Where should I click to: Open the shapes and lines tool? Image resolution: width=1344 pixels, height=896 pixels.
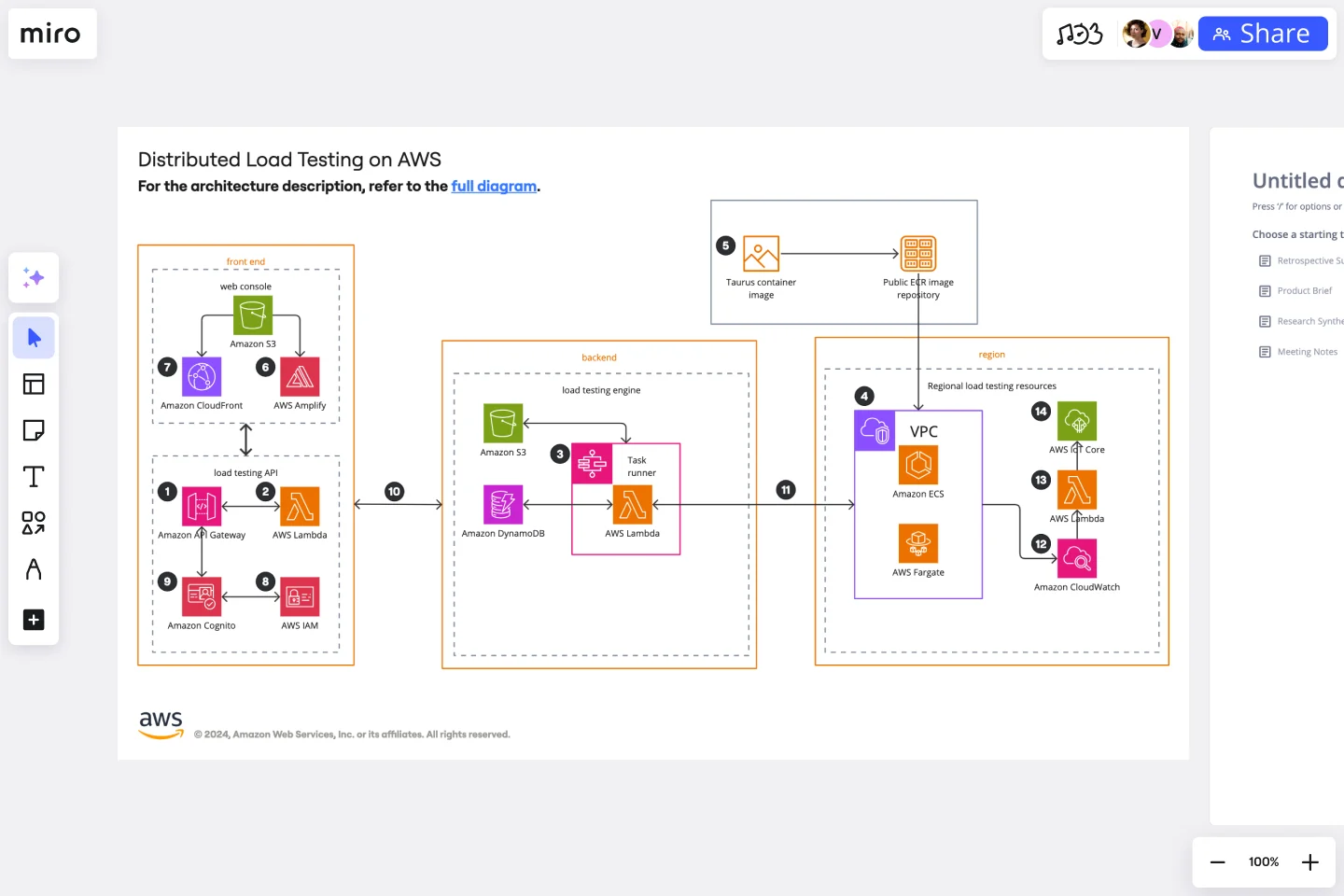tap(34, 523)
